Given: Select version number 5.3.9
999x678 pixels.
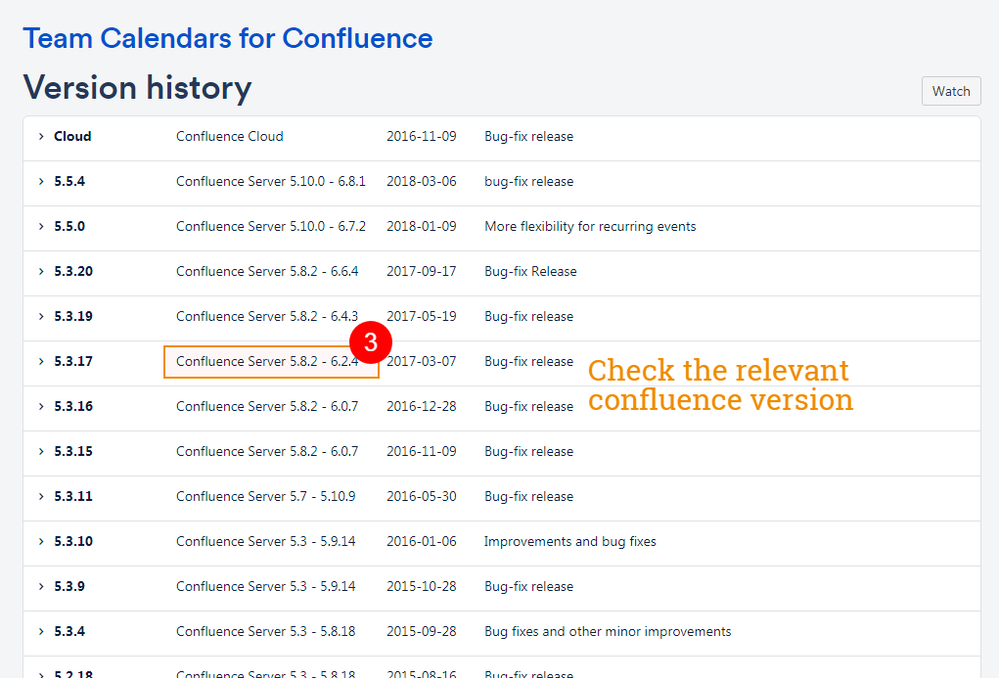Looking at the screenshot, I should point(69,586).
